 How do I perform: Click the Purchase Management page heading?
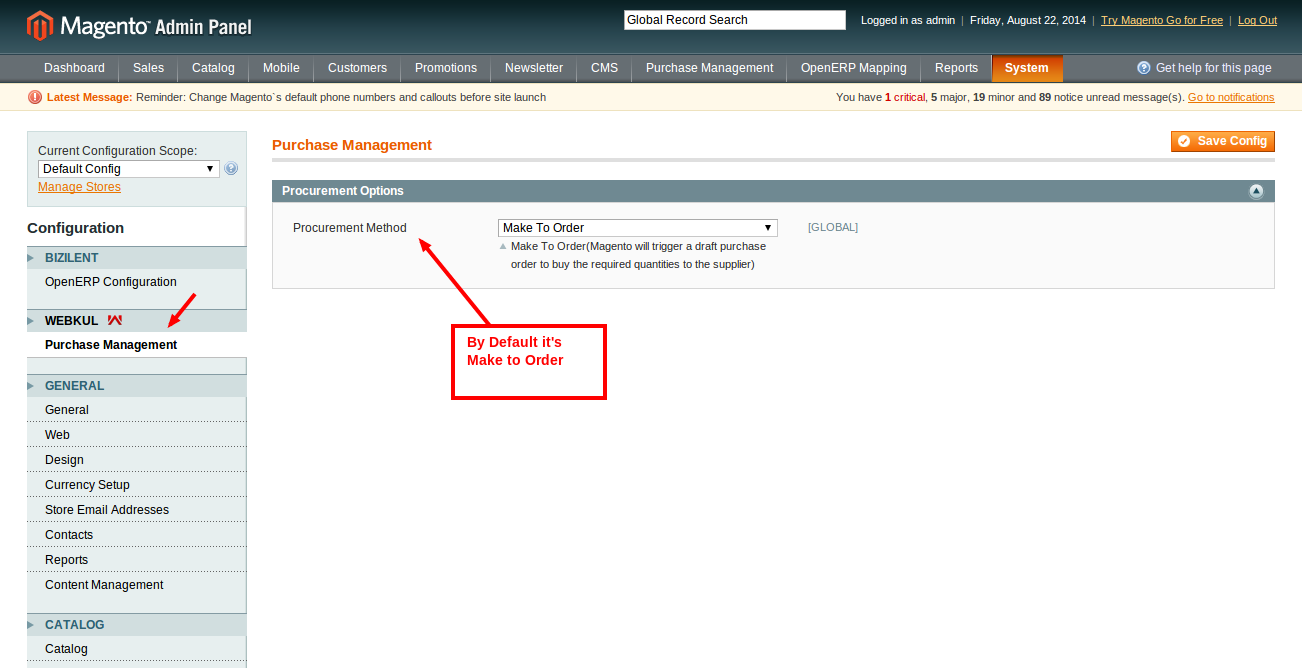pos(352,145)
